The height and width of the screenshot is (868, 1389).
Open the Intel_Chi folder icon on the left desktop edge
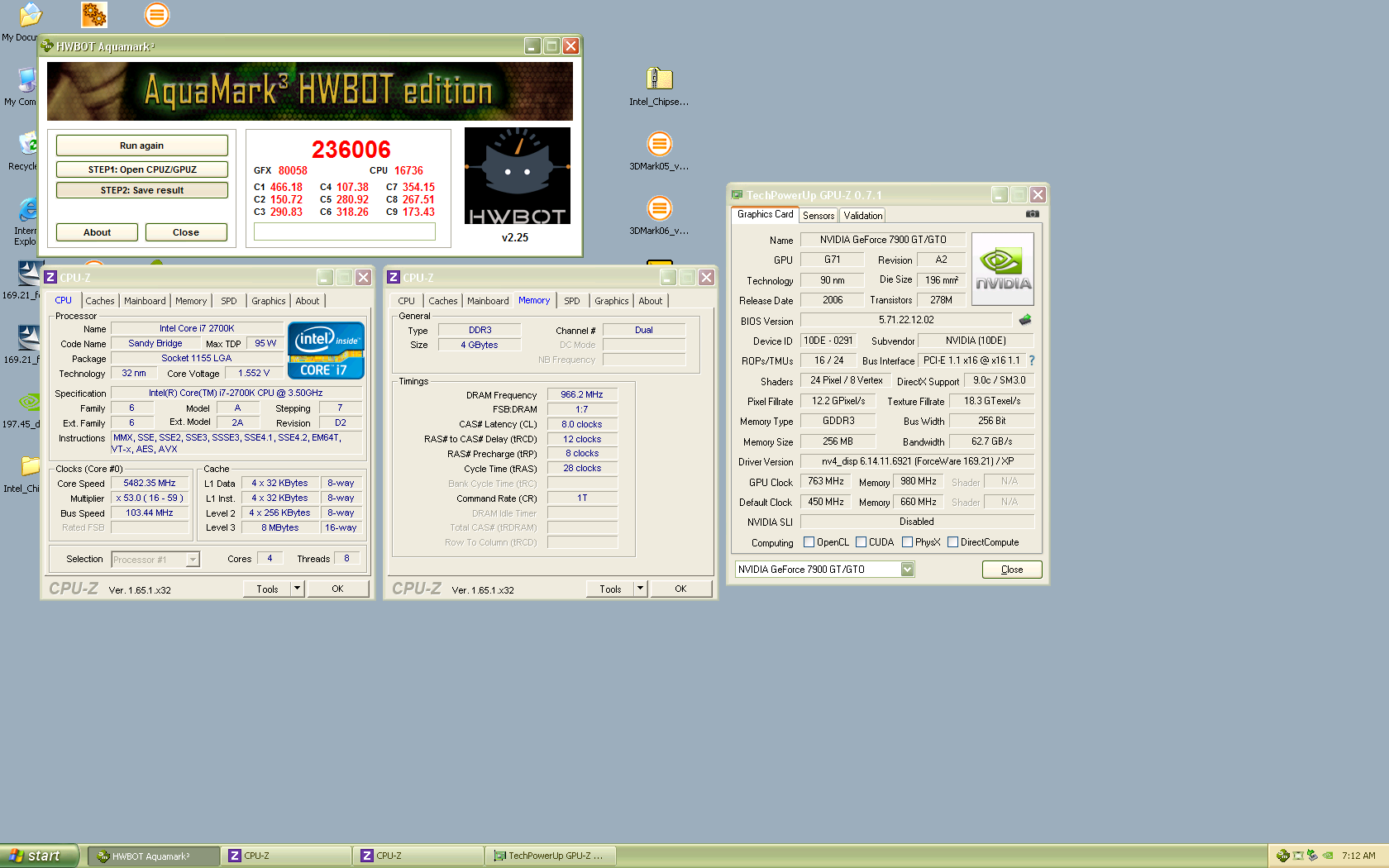click(30, 467)
